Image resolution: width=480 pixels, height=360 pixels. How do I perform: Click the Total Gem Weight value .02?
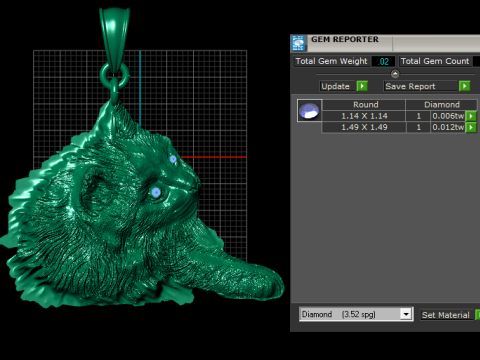tap(383, 61)
